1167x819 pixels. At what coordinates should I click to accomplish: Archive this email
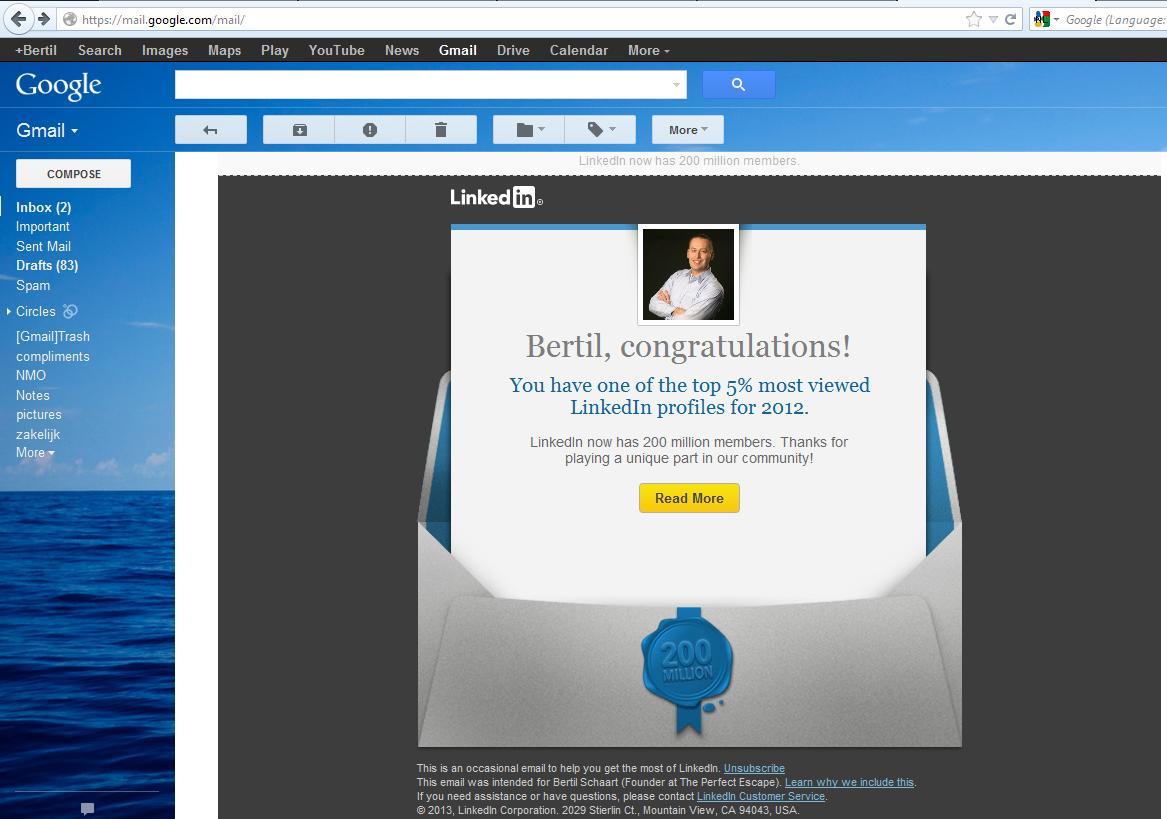[299, 130]
